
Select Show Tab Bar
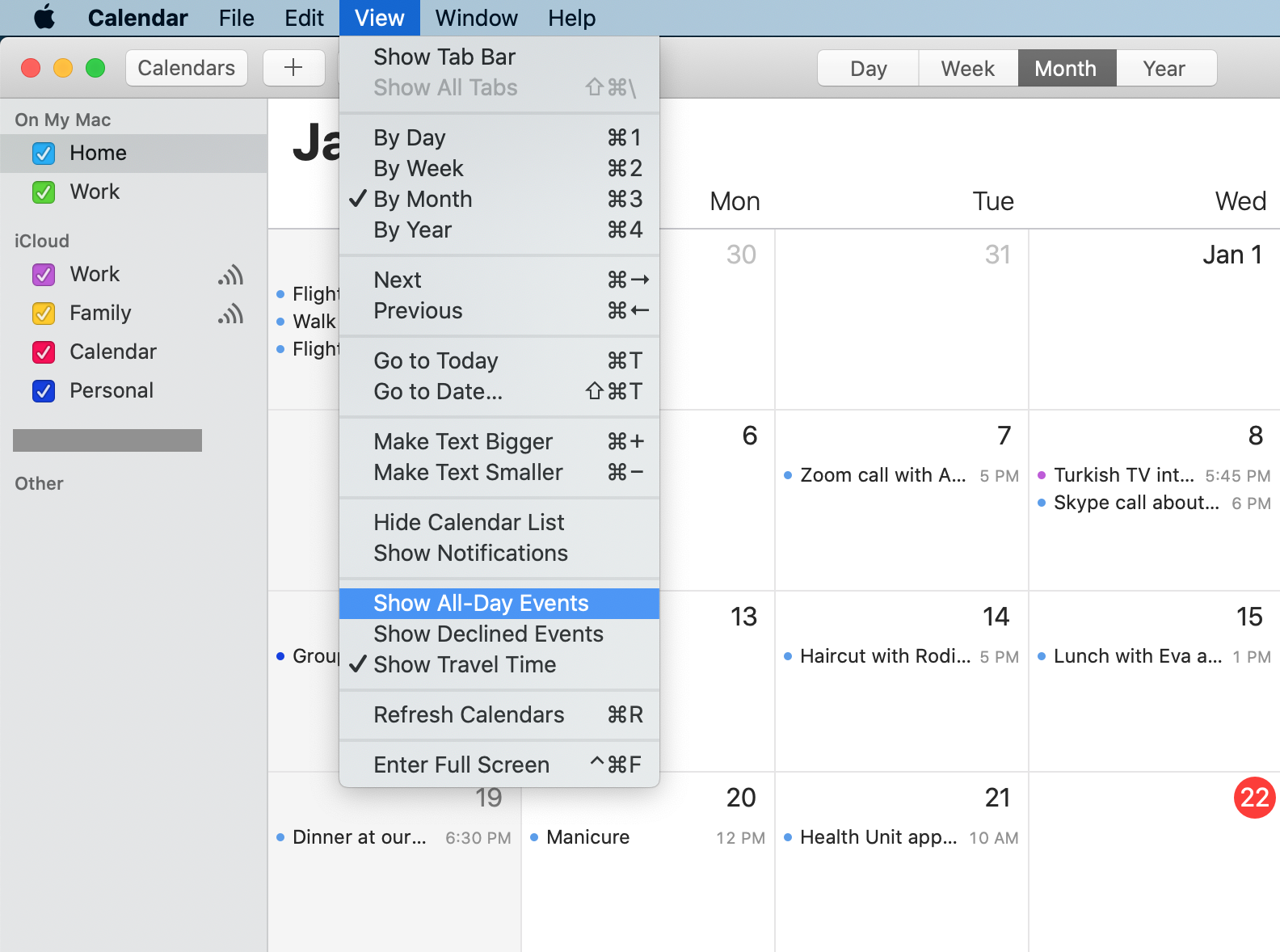tap(499, 57)
